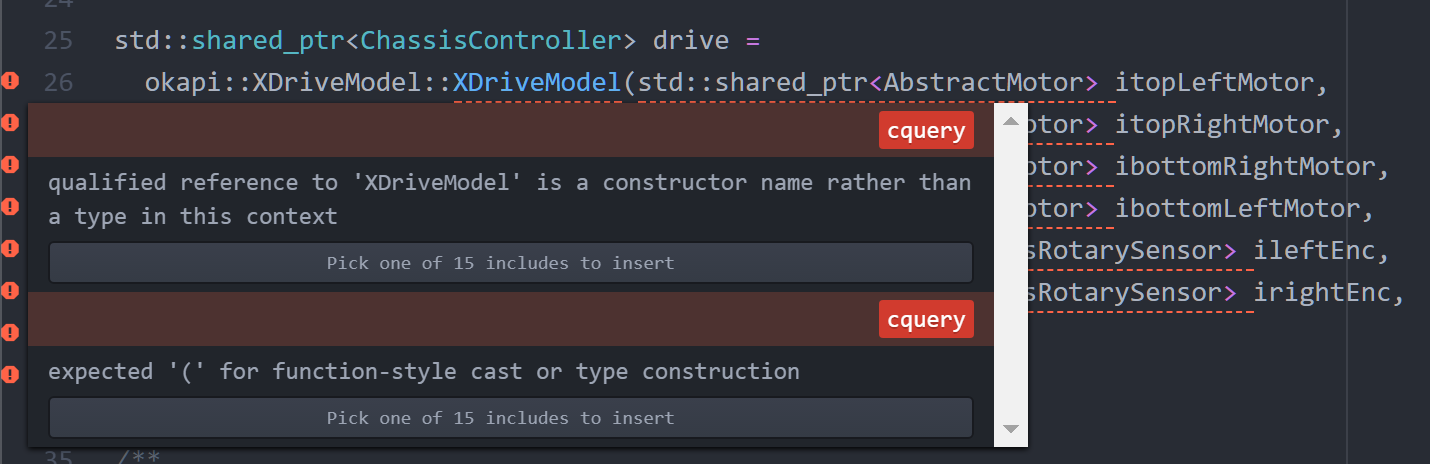Click the tooltip scrollbar down arrow
The height and width of the screenshot is (464, 1430).
point(1010,429)
